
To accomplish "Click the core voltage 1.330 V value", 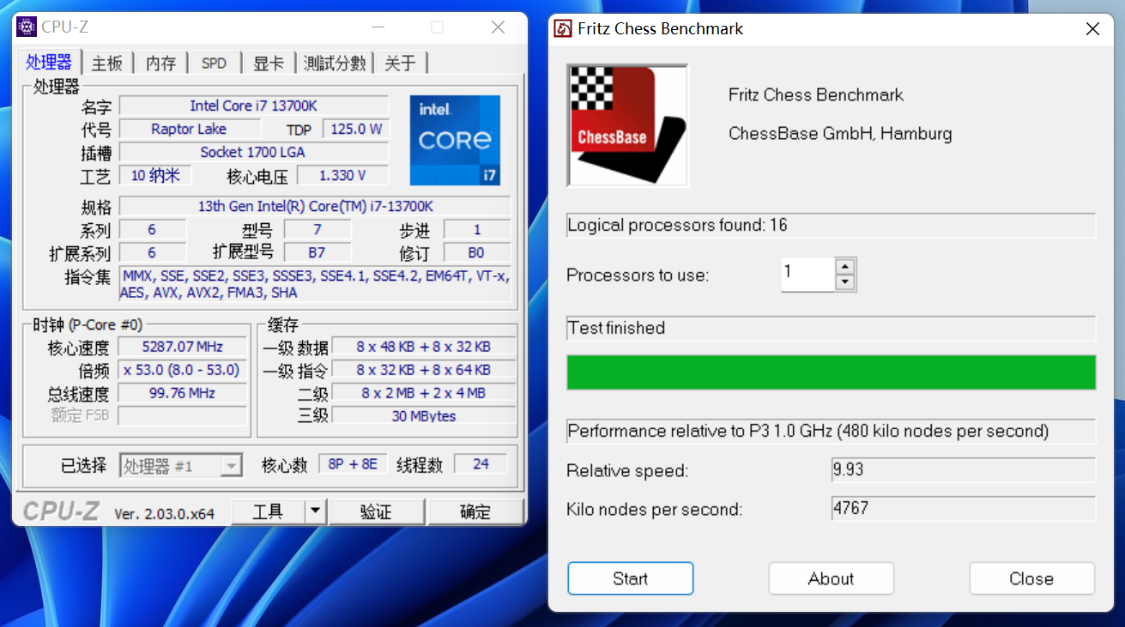I will (x=343, y=176).
